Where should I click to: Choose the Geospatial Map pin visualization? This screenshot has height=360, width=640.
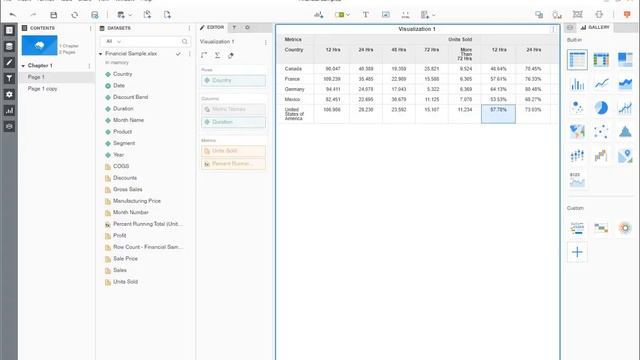625,156
